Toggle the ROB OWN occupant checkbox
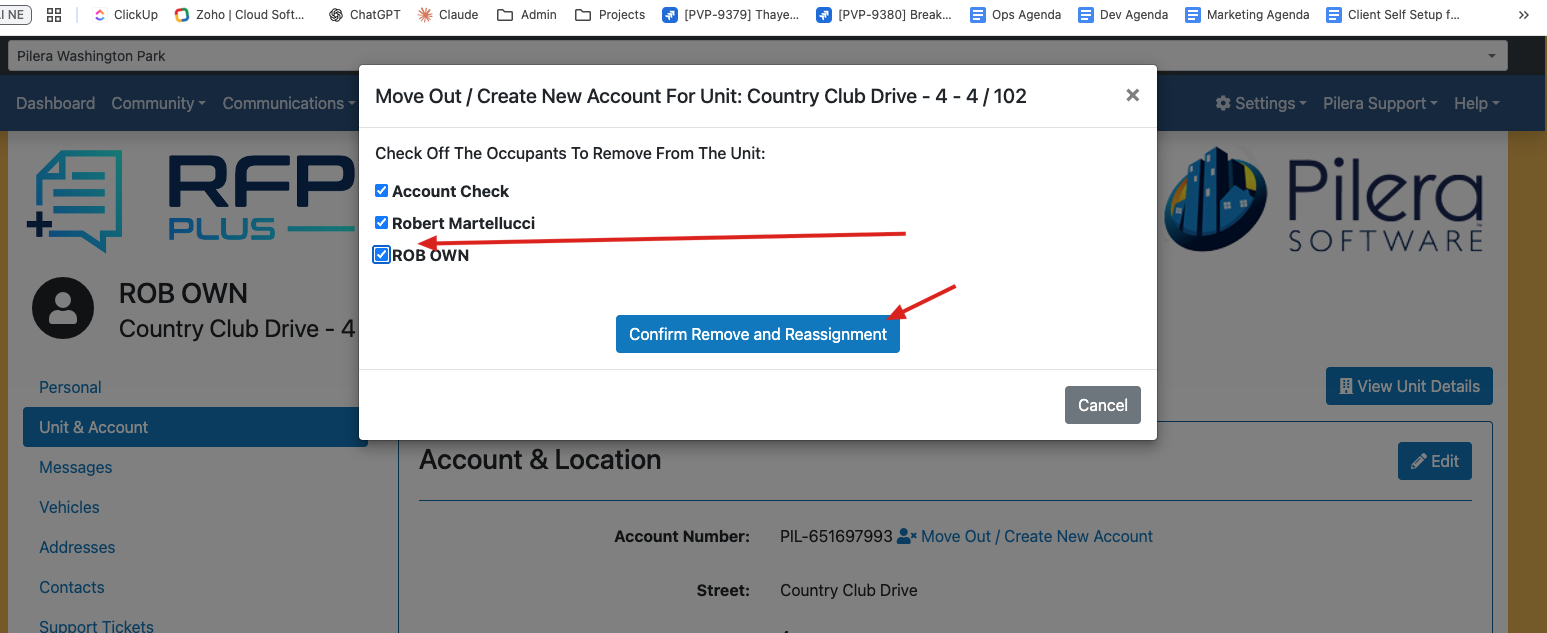The image size is (1547, 633). 381,255
